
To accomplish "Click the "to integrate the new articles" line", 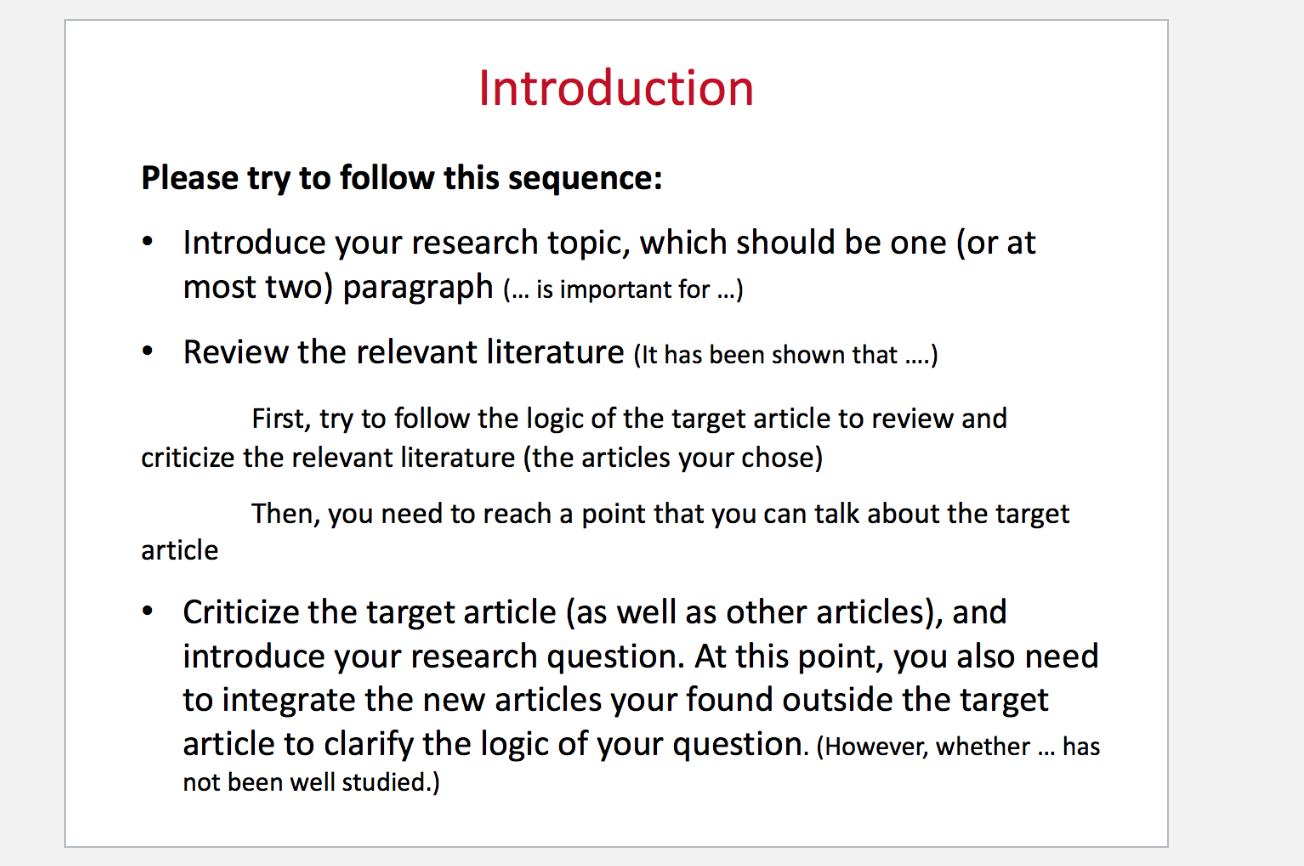I will pos(616,700).
